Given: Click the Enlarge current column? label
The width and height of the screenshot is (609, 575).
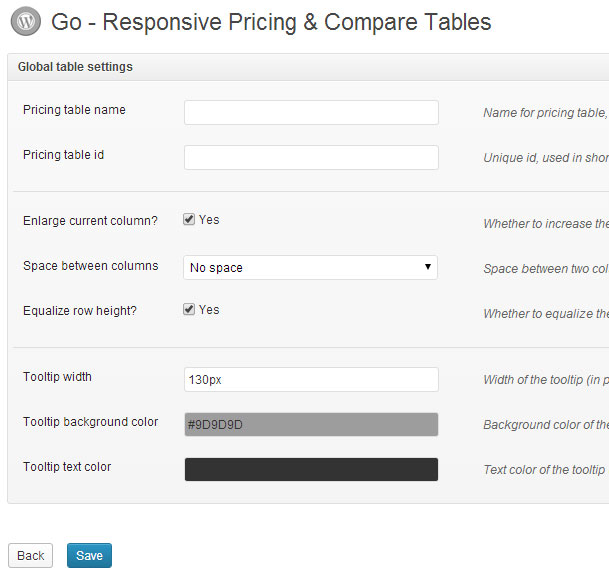Looking at the screenshot, I should 90,221.
